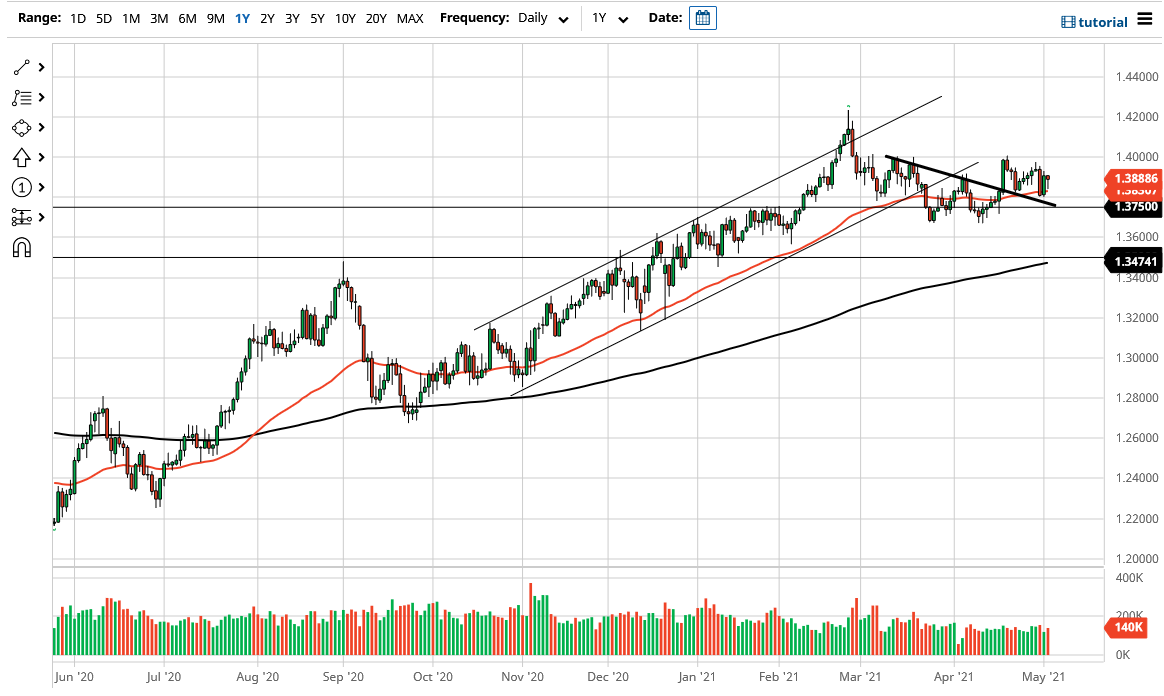
Task: Select the active 1Y range
Action: coord(242,19)
